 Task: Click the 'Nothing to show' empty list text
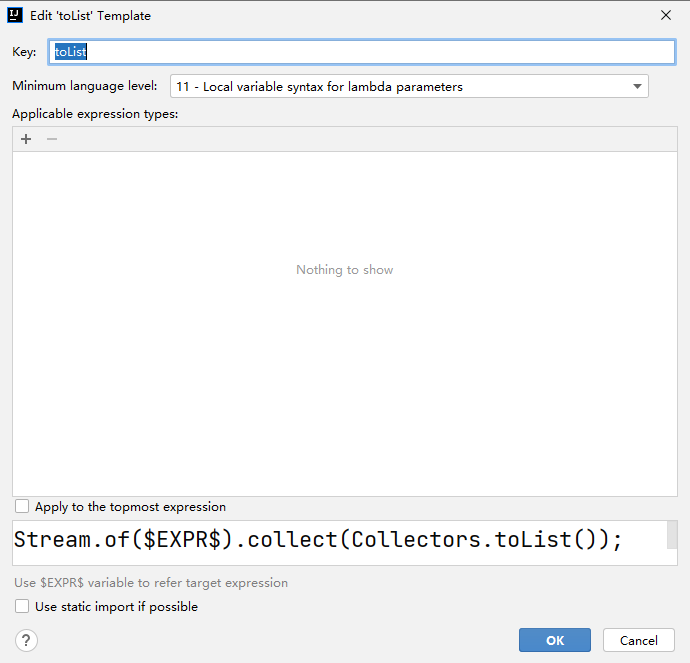point(345,270)
